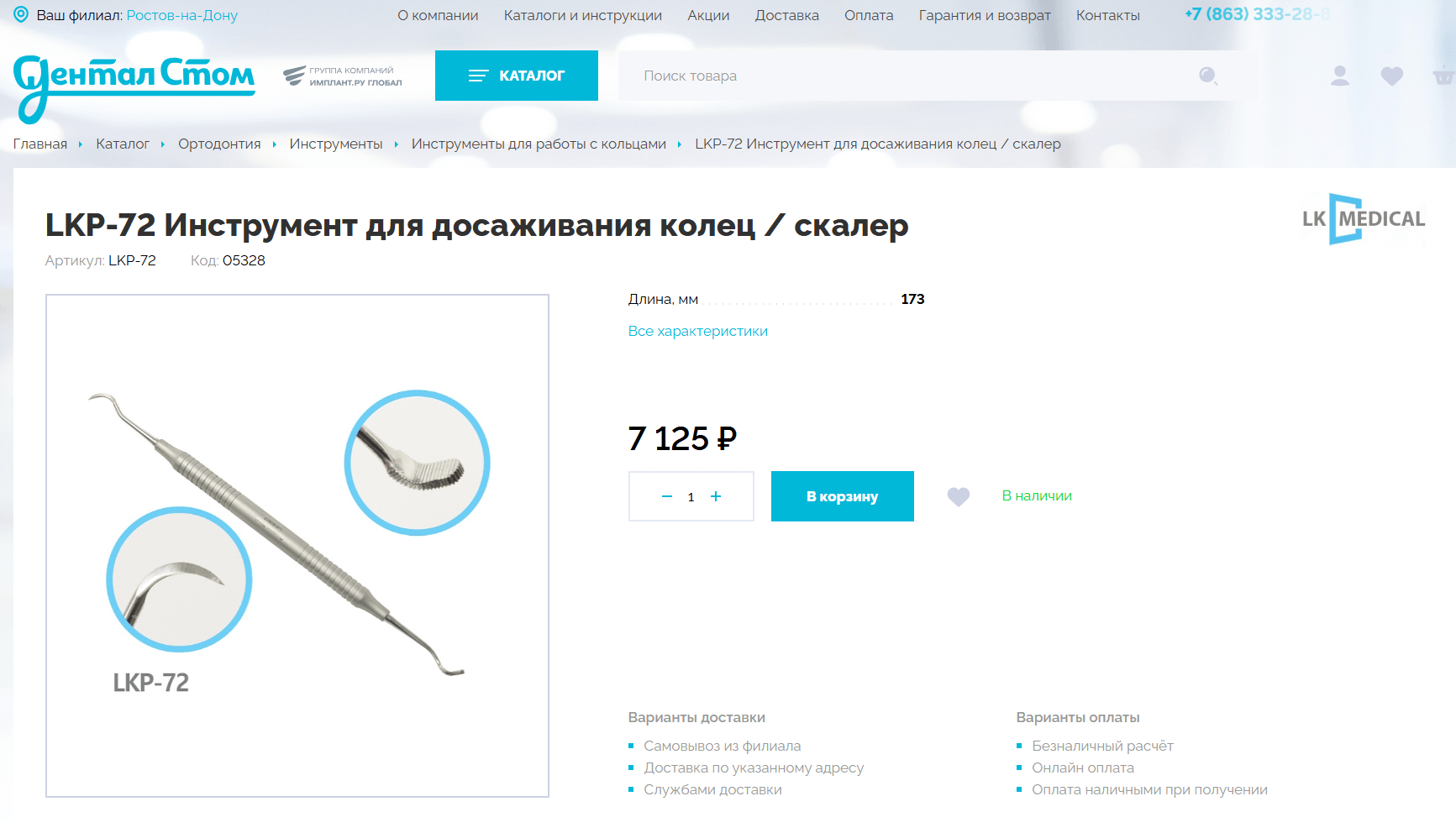Go to Ортодонтия breadcrumb
Image resolution: width=1456 pixels, height=833 pixels.
pos(219,144)
